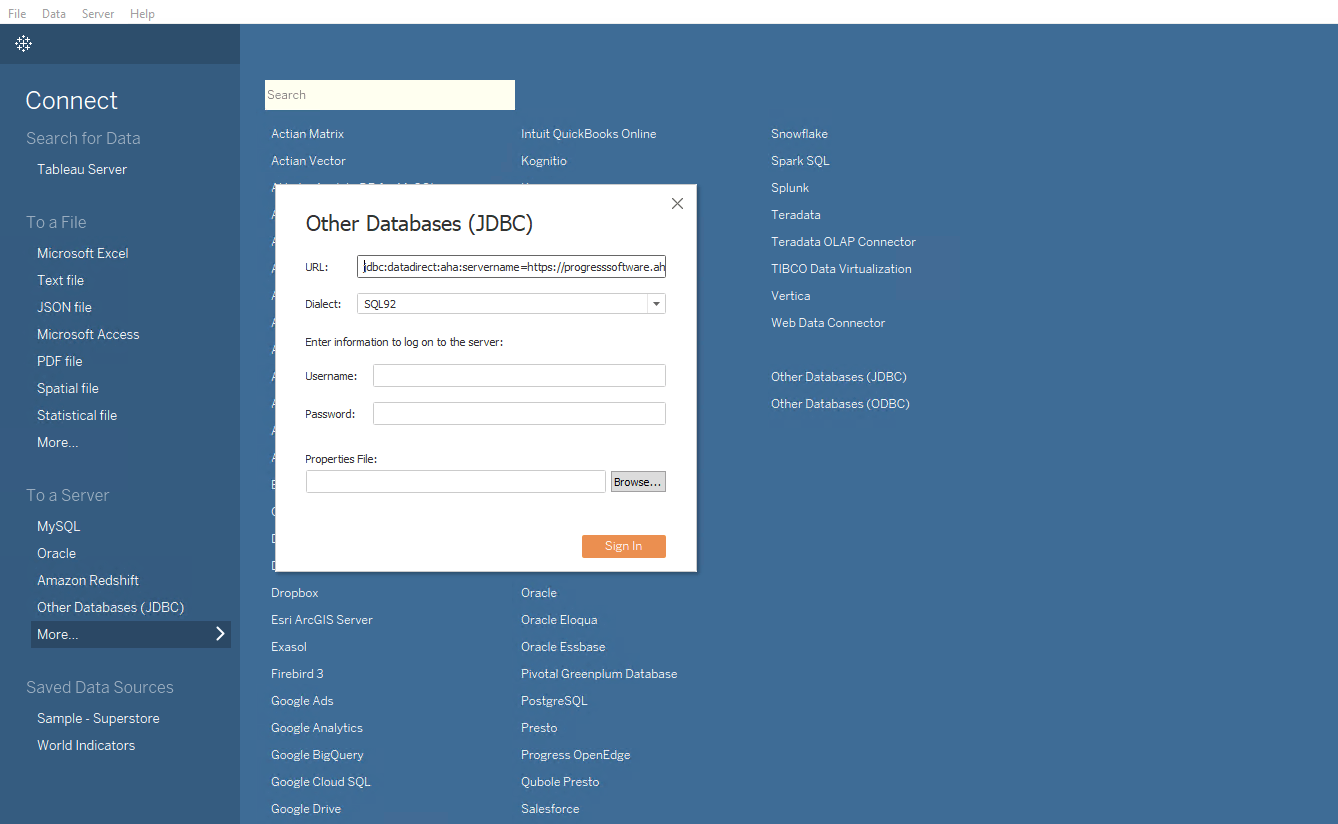
Task: Connect to a Microsoft Excel file
Action: (x=83, y=253)
